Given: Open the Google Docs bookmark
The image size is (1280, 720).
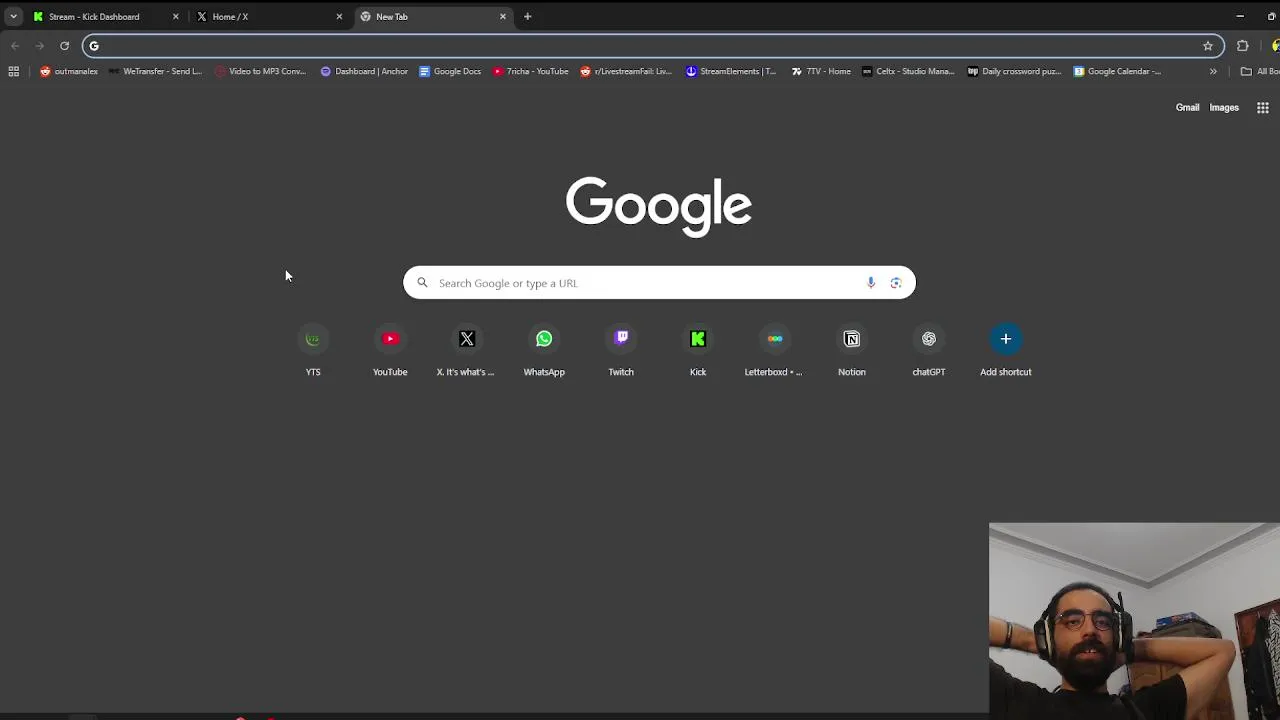Looking at the screenshot, I should tap(450, 71).
